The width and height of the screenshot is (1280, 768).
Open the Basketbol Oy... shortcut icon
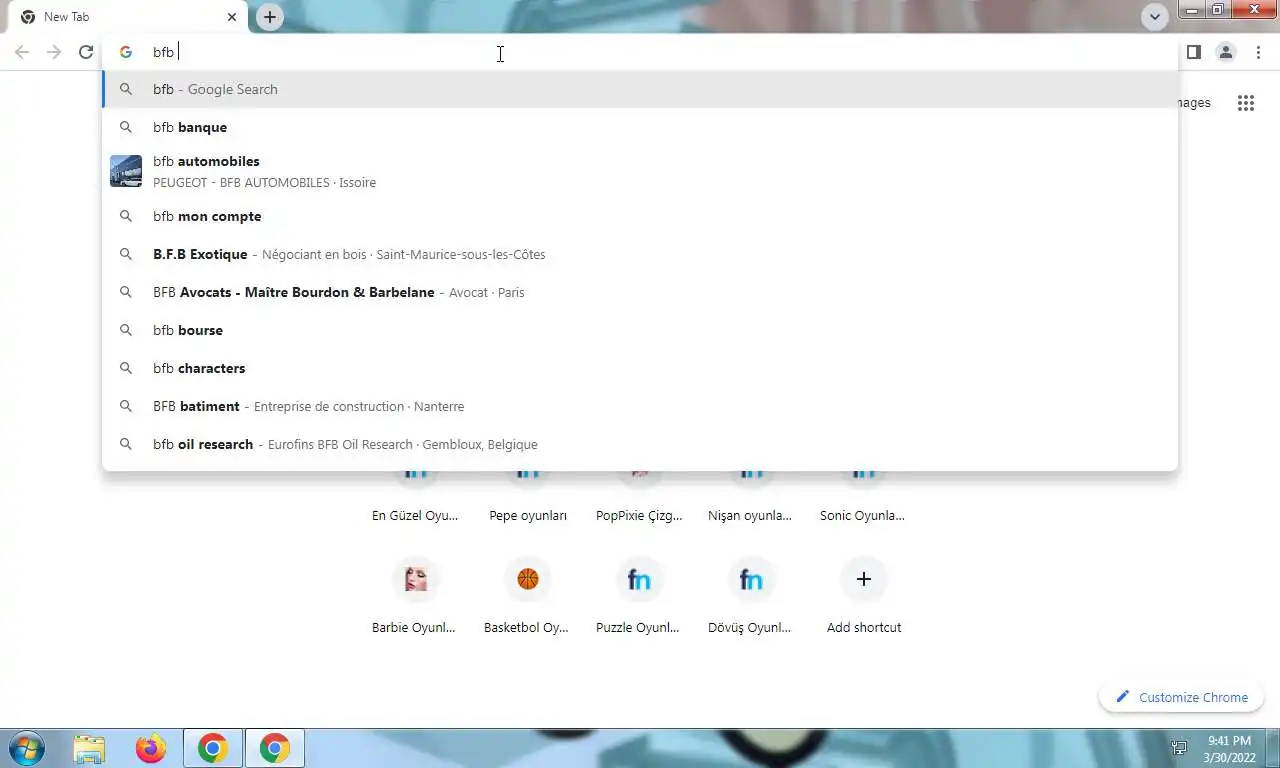coord(528,579)
